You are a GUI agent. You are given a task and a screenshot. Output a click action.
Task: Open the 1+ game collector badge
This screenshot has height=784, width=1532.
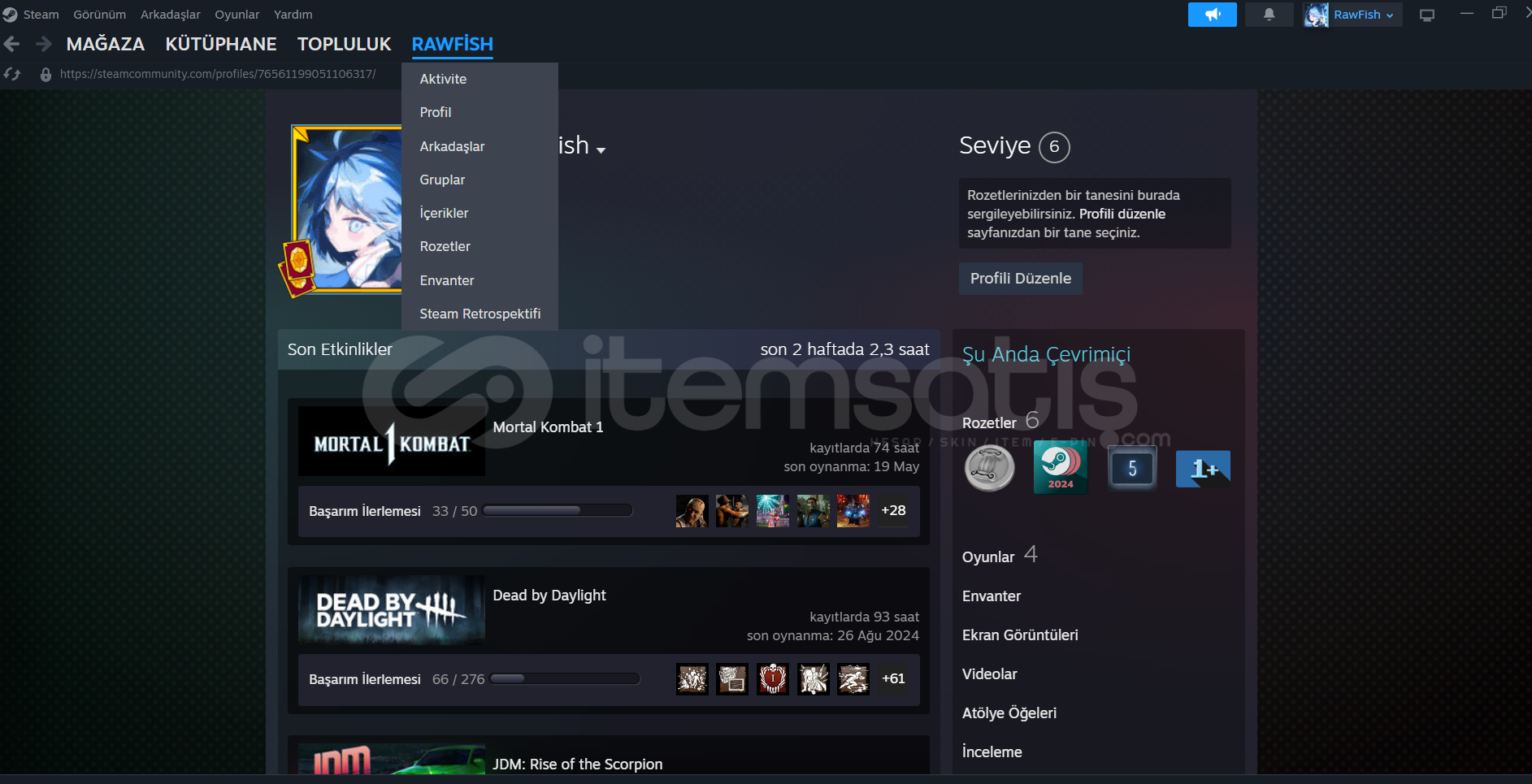[1203, 469]
